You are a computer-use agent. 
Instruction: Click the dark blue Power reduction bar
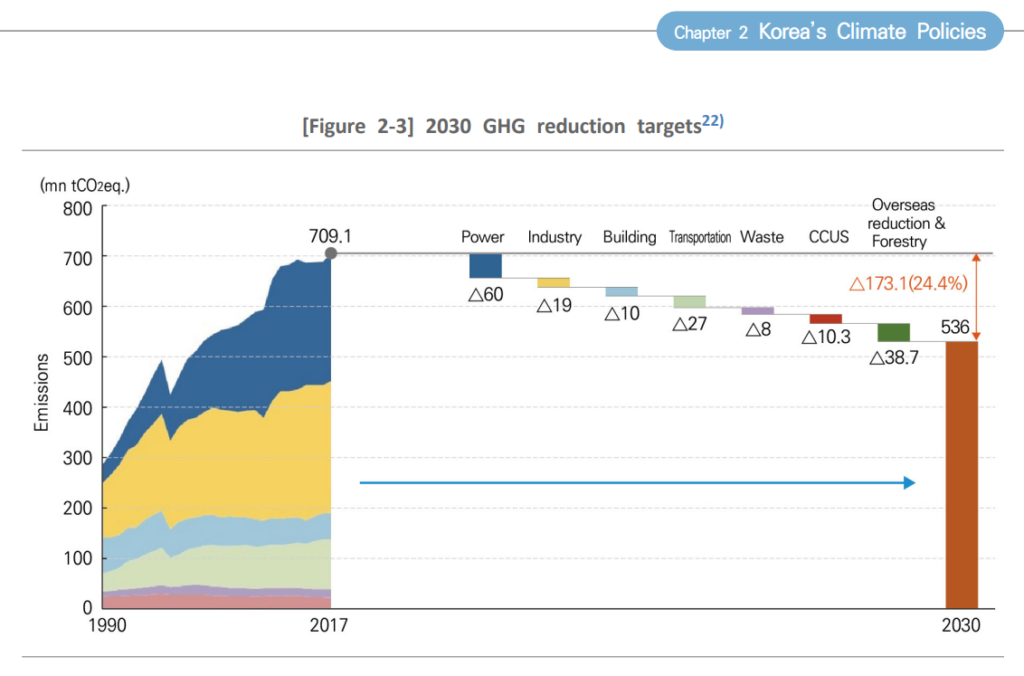click(x=485, y=265)
